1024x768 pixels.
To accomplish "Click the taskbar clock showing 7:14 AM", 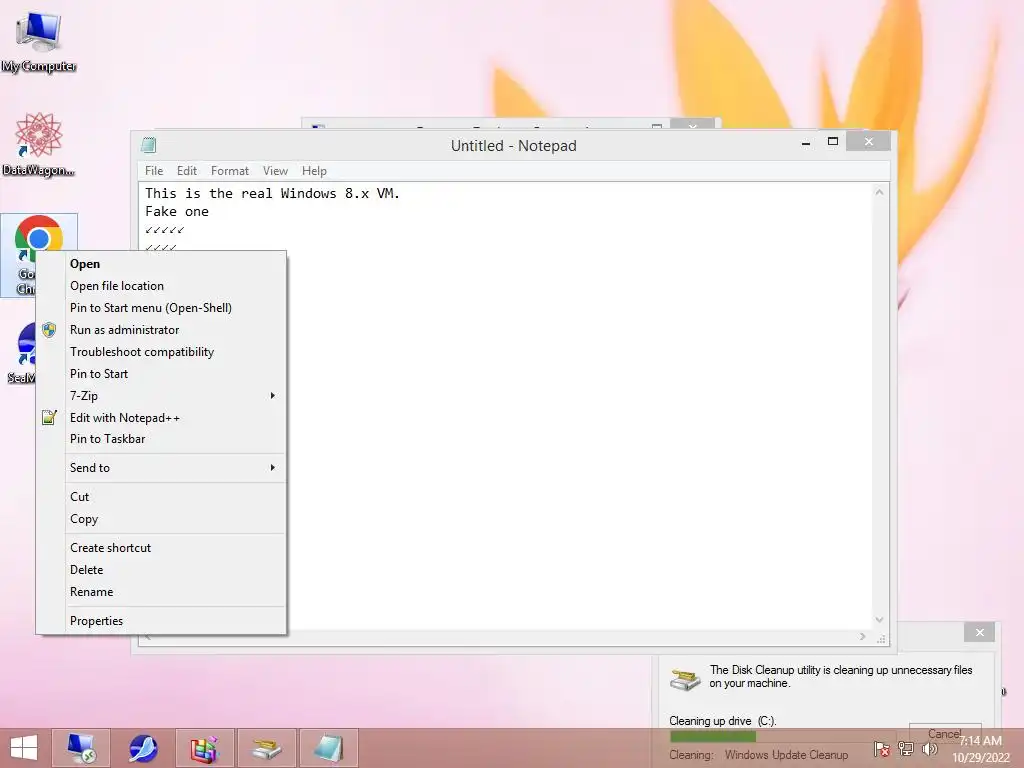I will (x=980, y=749).
